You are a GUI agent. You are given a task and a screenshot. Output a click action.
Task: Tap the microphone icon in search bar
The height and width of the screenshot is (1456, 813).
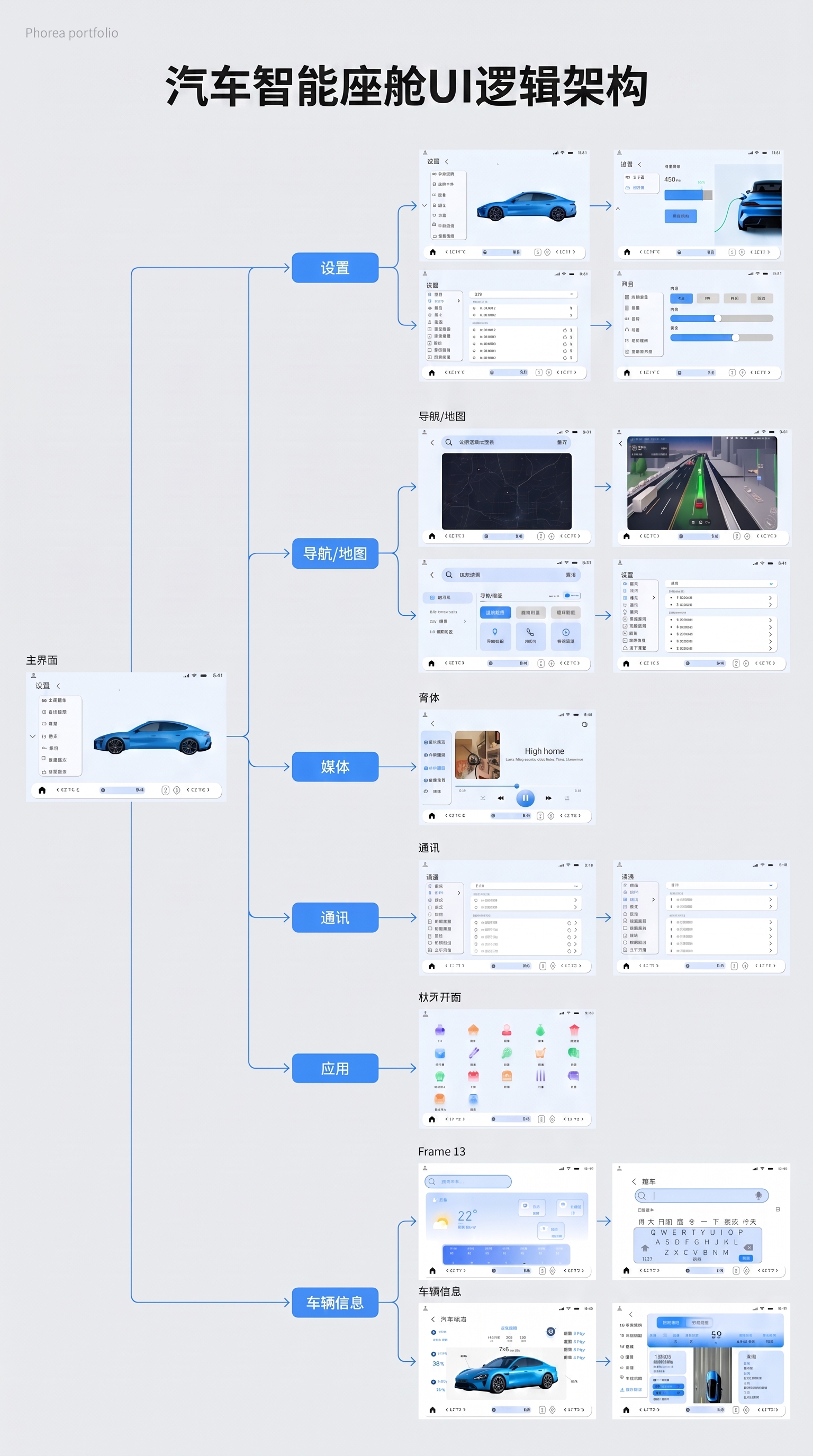(x=758, y=1196)
